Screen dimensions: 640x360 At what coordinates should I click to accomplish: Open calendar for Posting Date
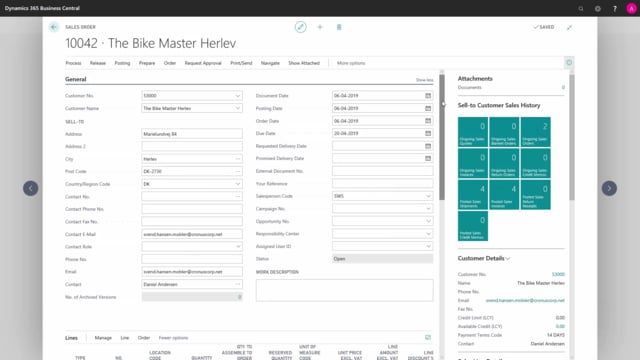coord(428,108)
